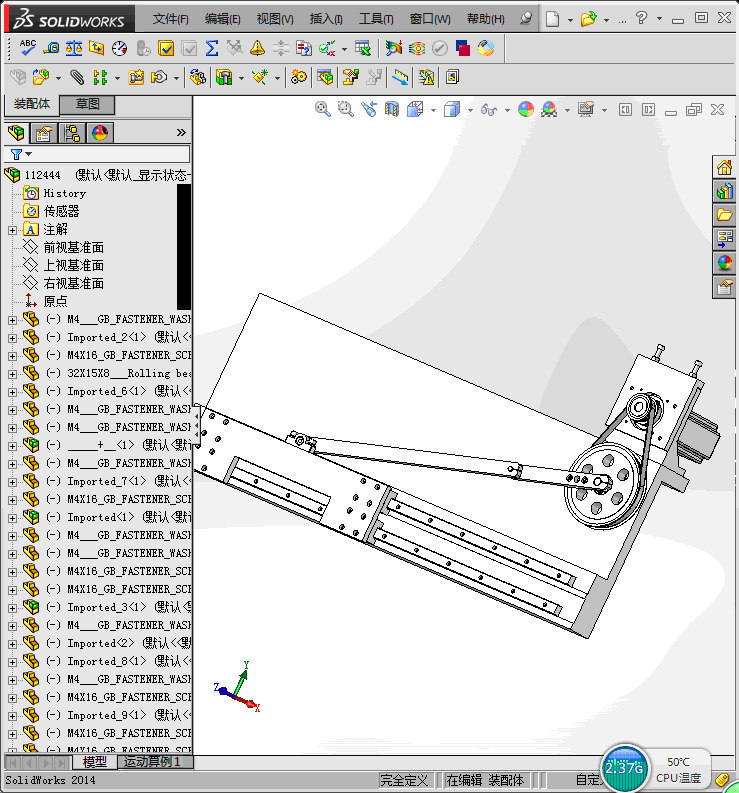Run the ABC spelling checker tool
739x793 pixels.
coord(27,48)
